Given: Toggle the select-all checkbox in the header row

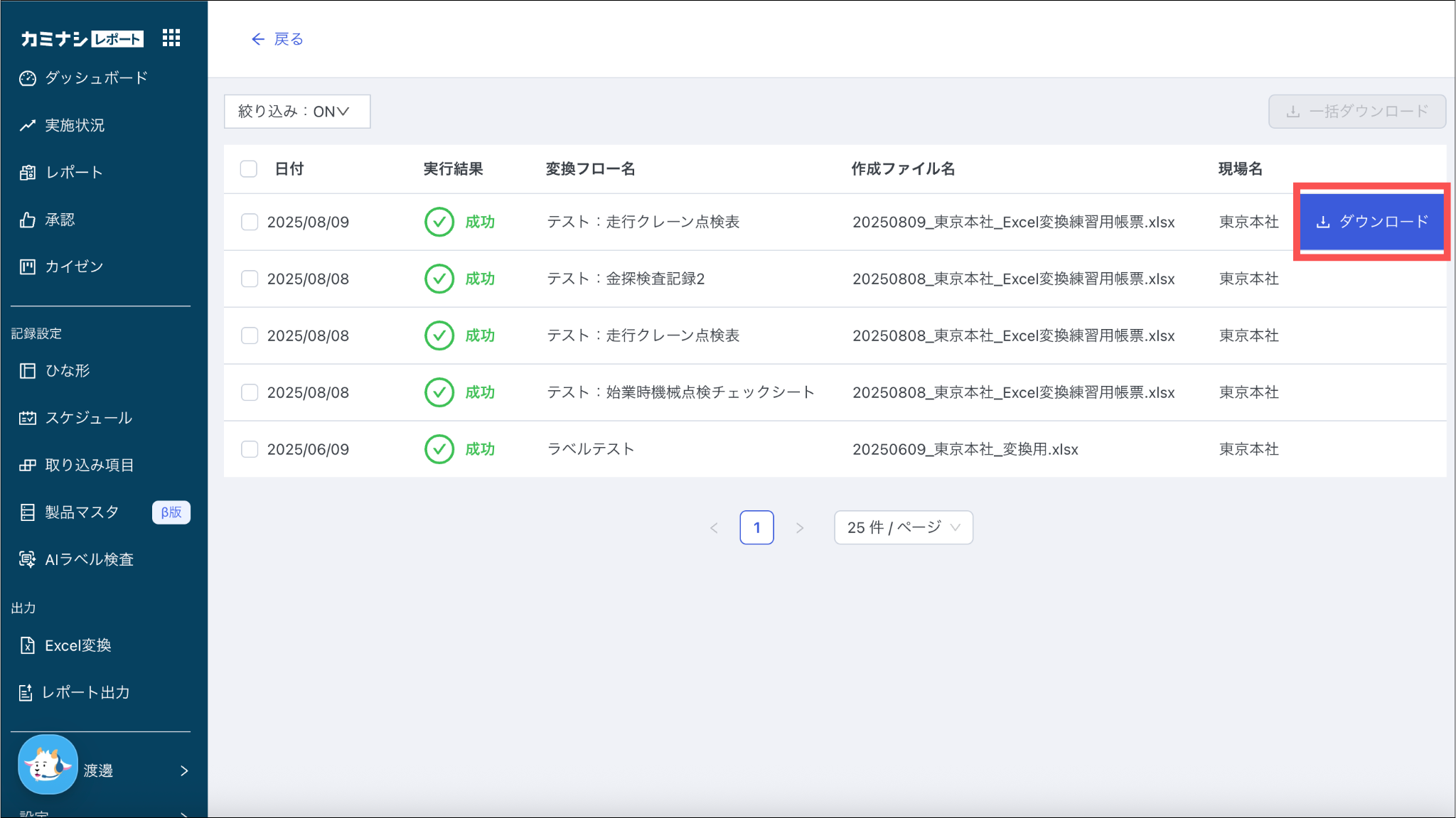Looking at the screenshot, I should coord(248,169).
